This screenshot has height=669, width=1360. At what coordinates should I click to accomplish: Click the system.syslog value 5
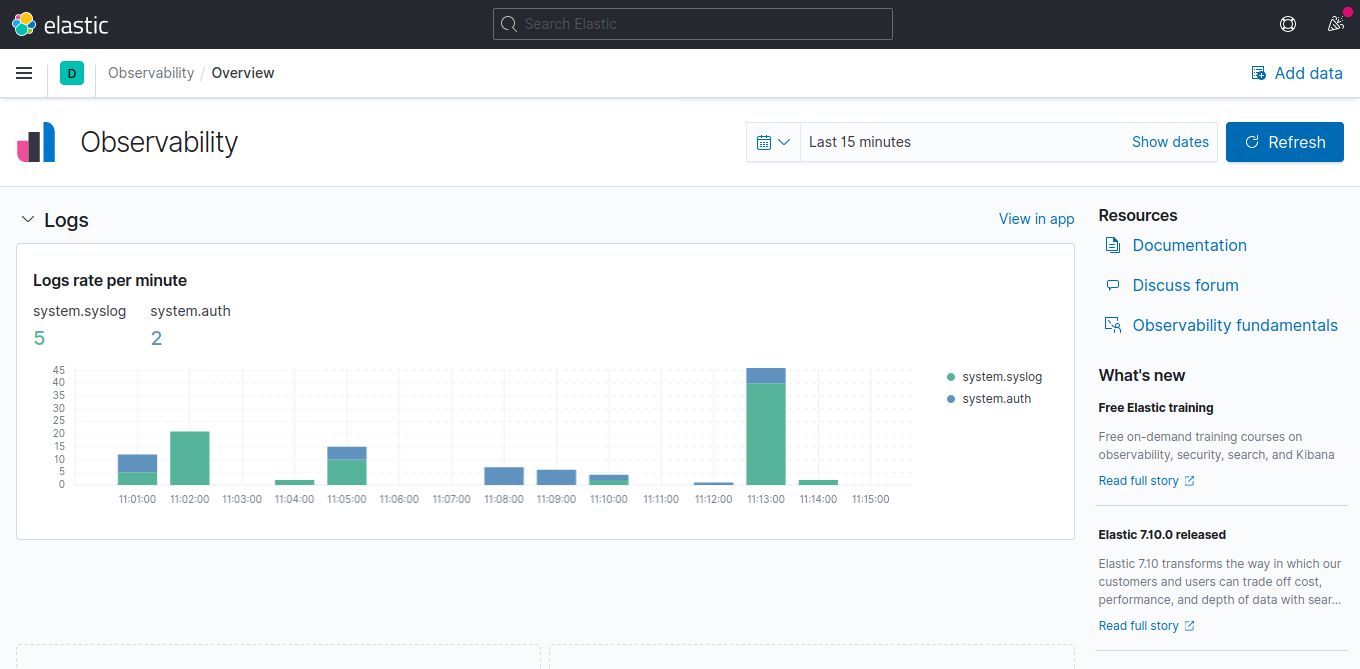tap(39, 338)
